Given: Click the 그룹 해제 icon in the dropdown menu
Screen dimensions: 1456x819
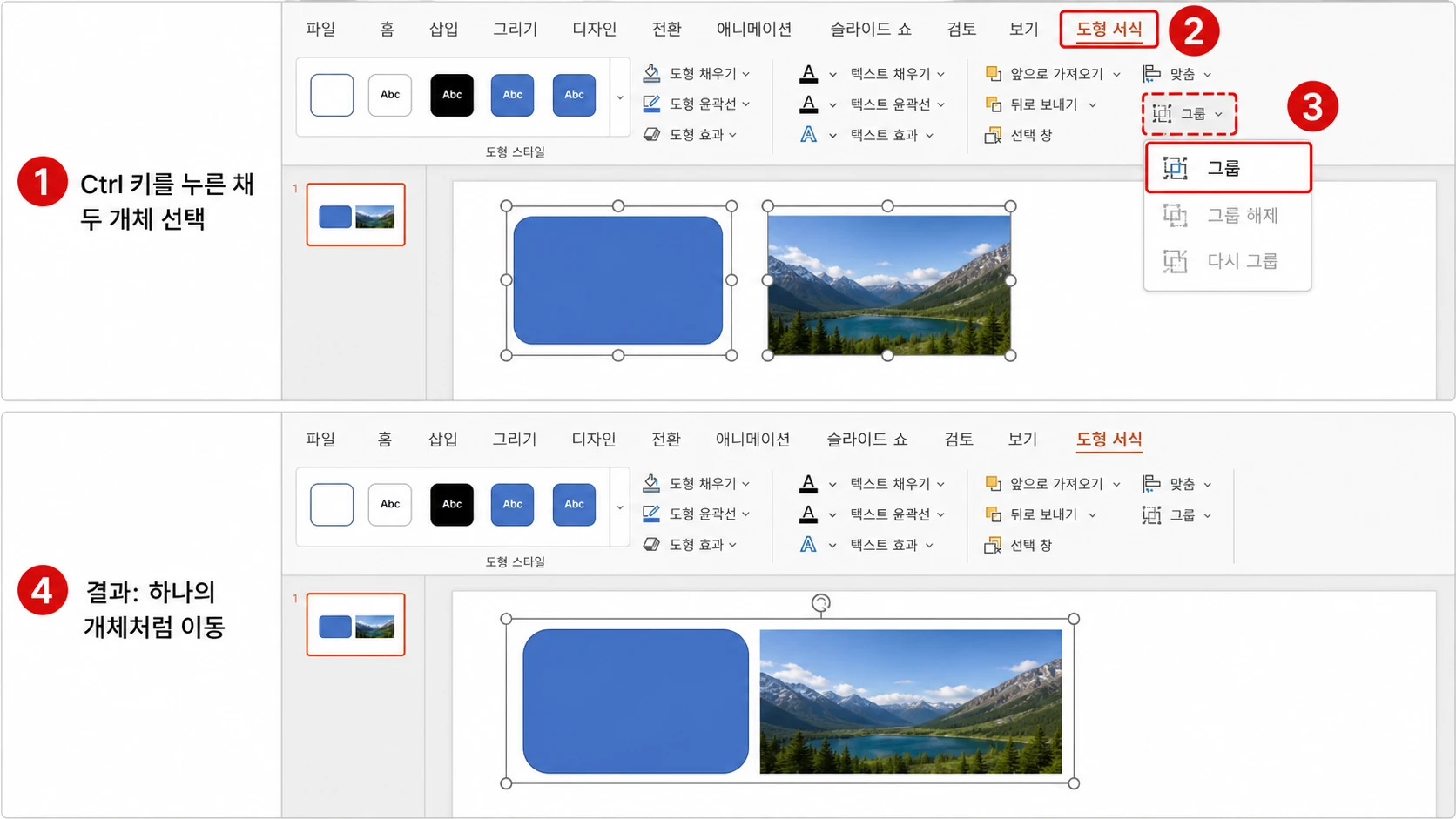Looking at the screenshot, I should [x=1176, y=215].
